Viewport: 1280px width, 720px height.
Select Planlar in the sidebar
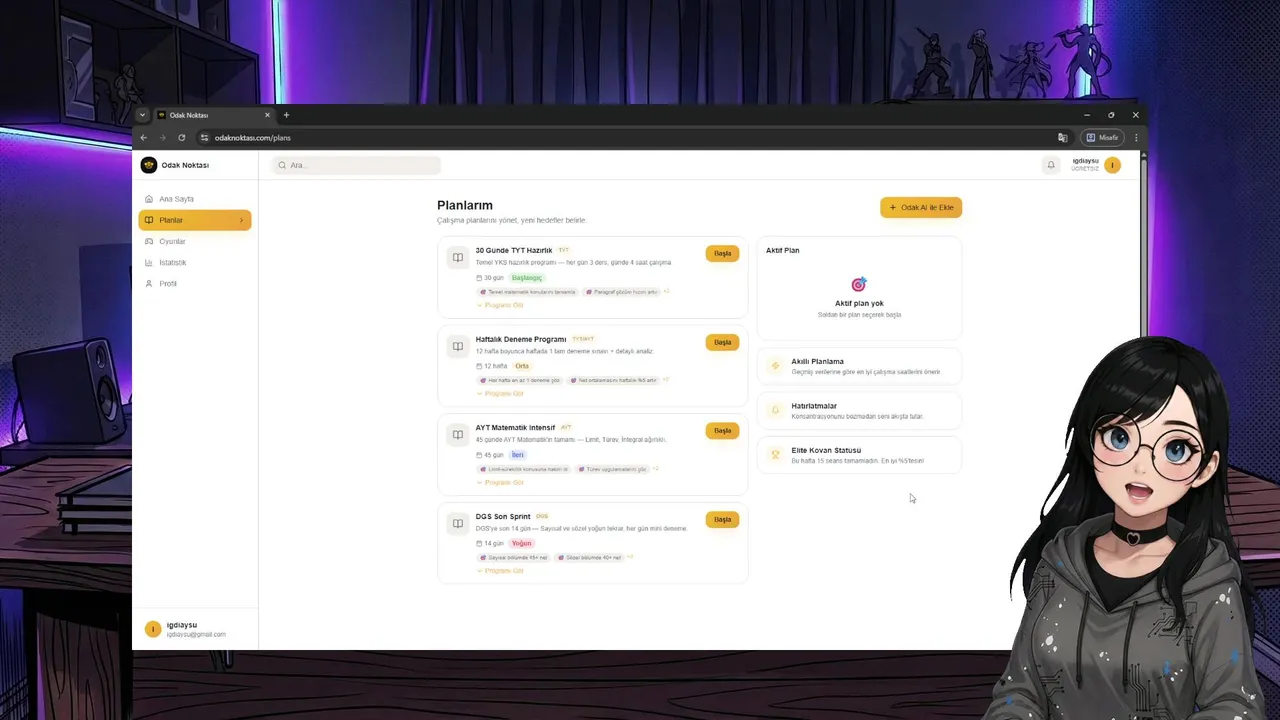tap(194, 220)
